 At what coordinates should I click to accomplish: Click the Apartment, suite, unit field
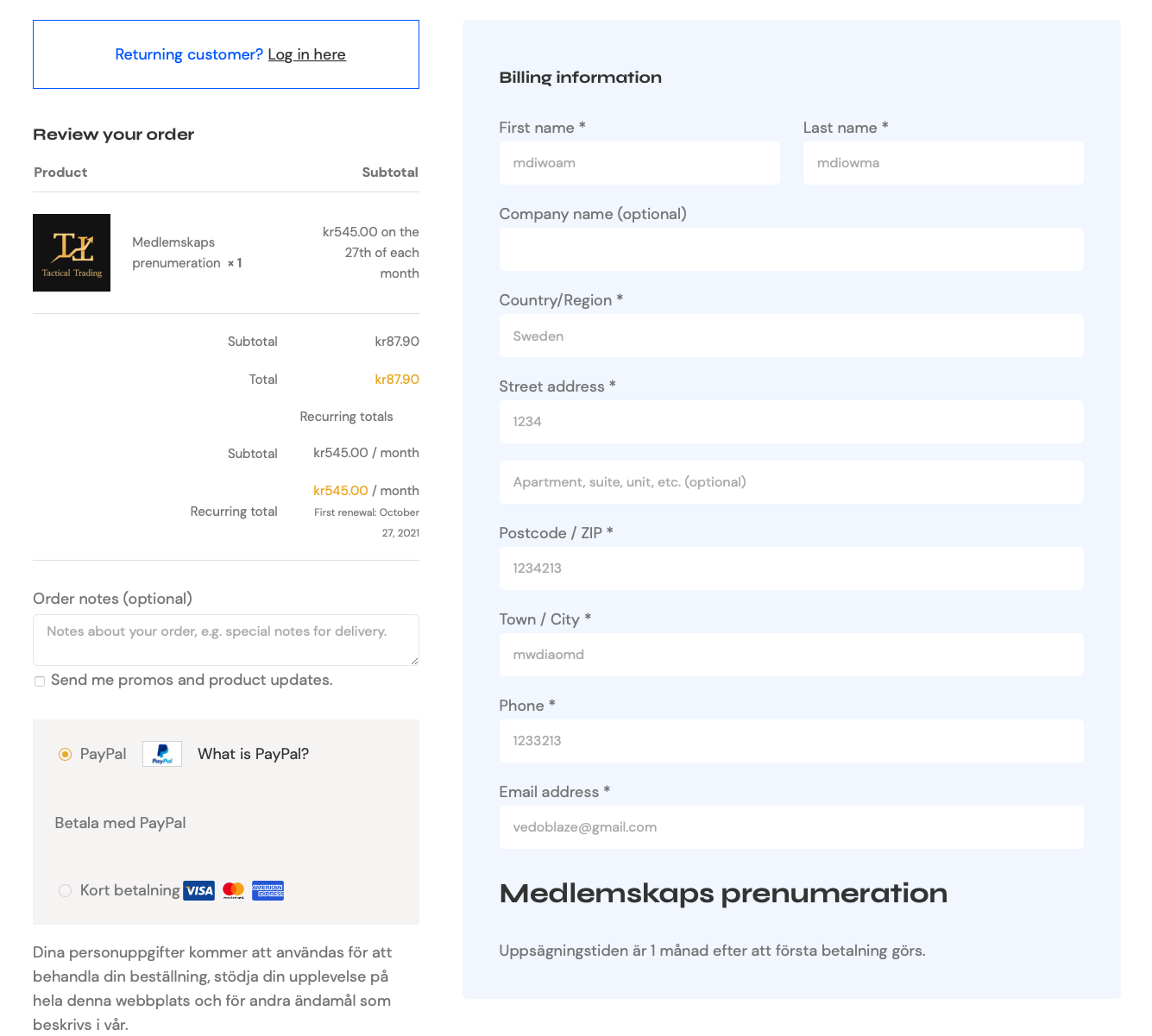click(791, 482)
